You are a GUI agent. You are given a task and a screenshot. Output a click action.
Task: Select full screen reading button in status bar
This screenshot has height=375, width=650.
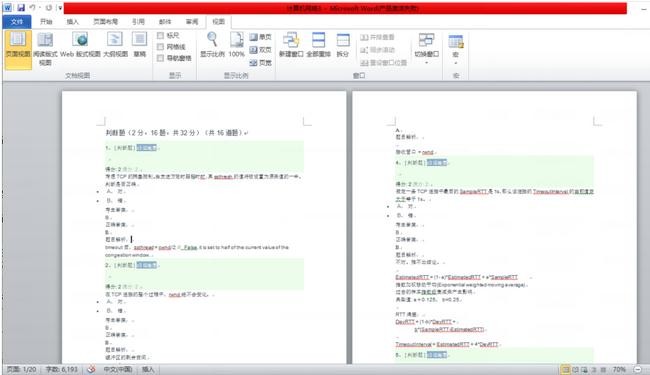pyautogui.click(x=575, y=369)
